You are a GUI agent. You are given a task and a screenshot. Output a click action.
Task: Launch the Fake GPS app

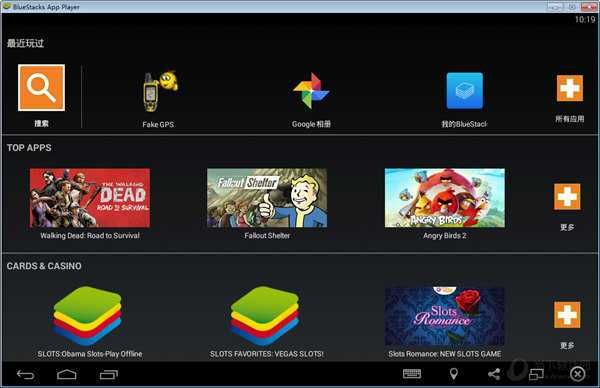pos(159,91)
